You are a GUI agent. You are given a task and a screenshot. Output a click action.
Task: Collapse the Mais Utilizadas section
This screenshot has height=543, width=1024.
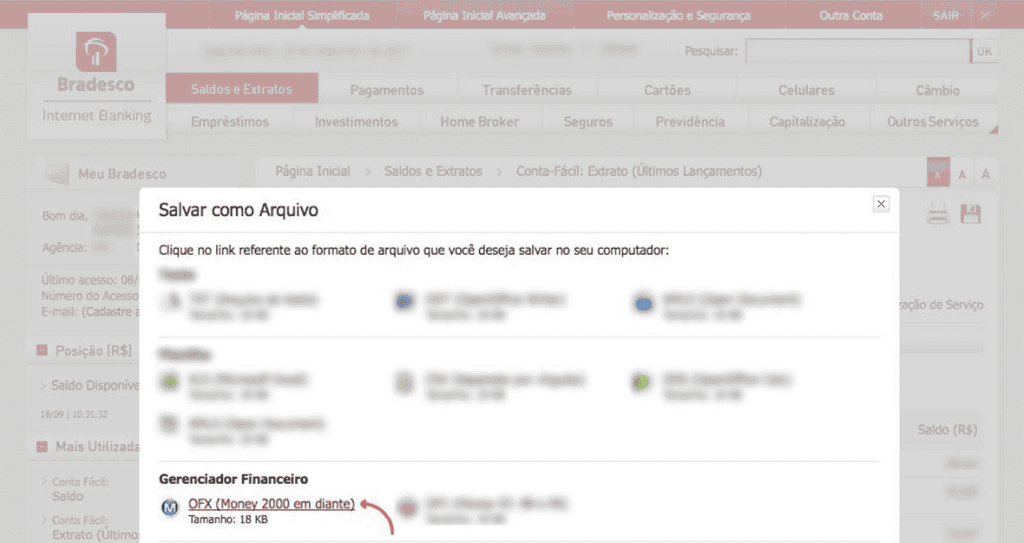pos(42,447)
